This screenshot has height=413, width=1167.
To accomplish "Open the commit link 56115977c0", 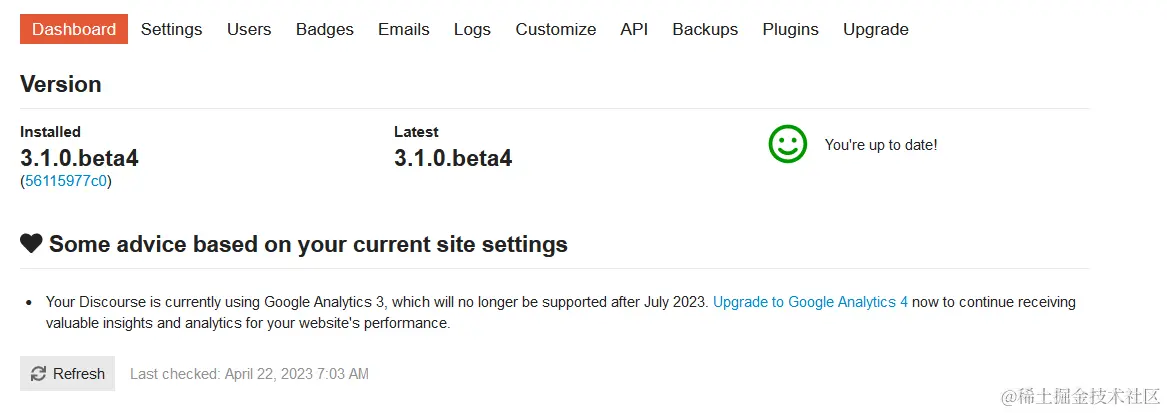I will pyautogui.click(x=65, y=181).
